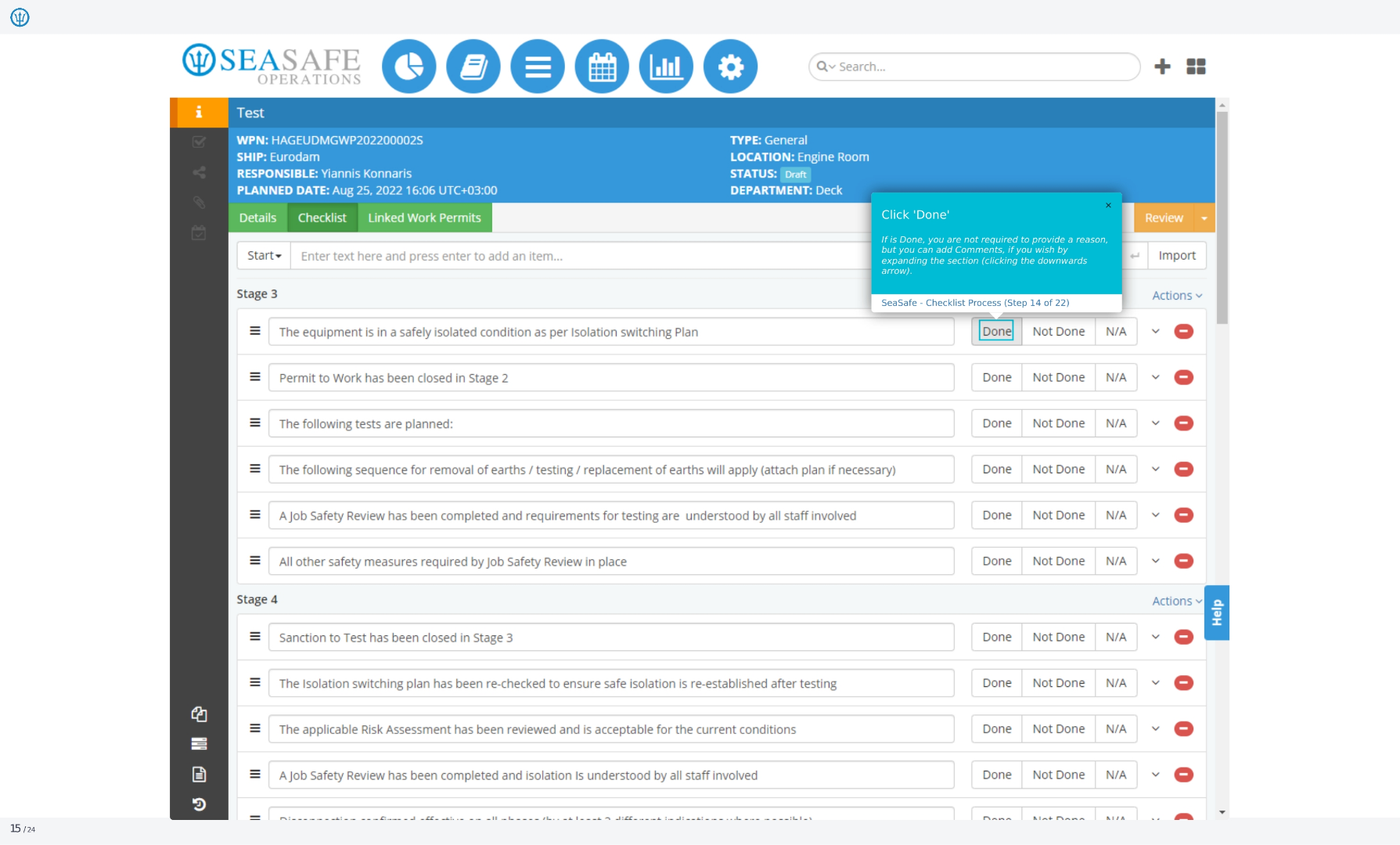Open the Help side tab
Viewport: 1400px width, 845px height.
coord(1217,613)
